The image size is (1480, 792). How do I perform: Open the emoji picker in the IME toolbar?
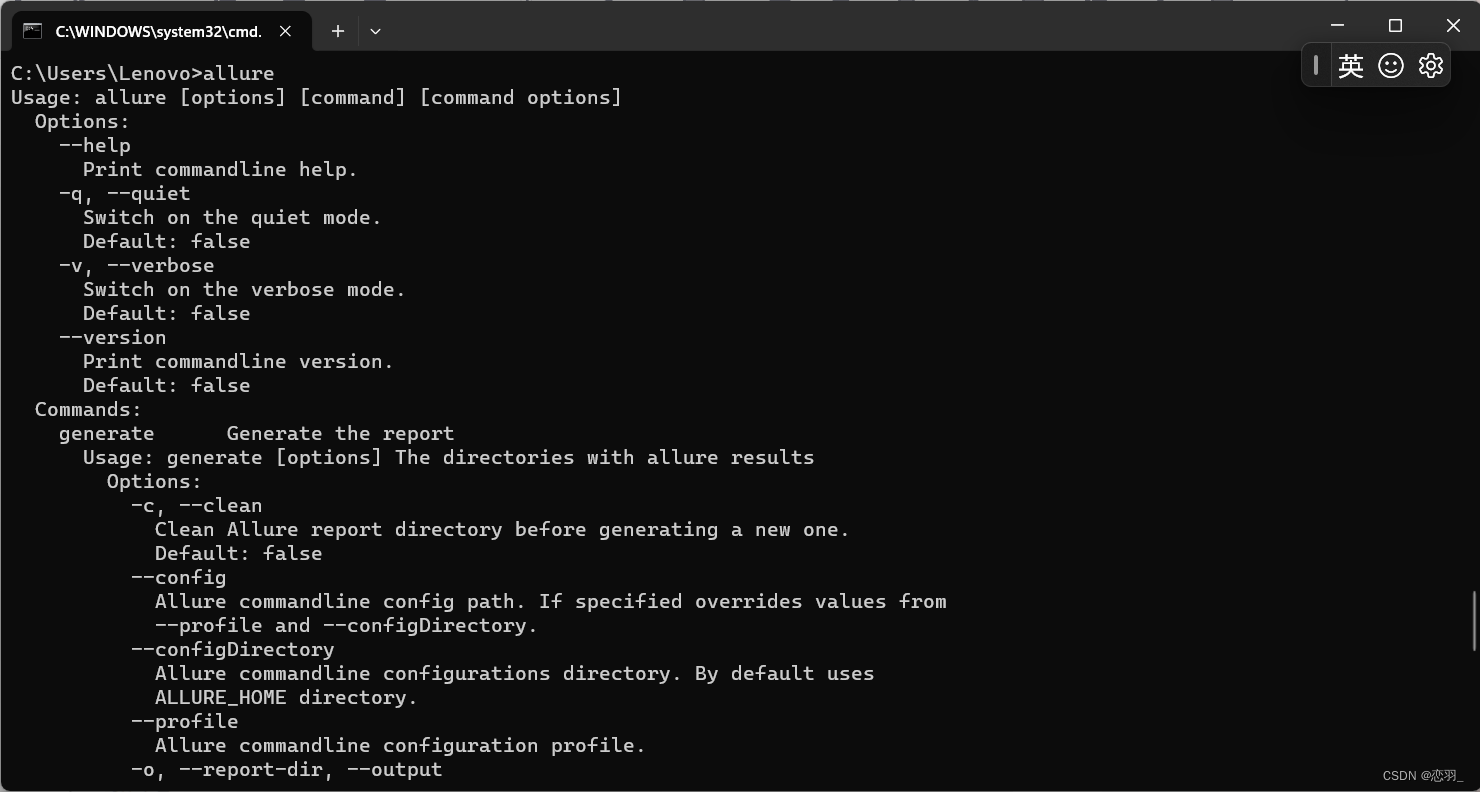[1391, 65]
